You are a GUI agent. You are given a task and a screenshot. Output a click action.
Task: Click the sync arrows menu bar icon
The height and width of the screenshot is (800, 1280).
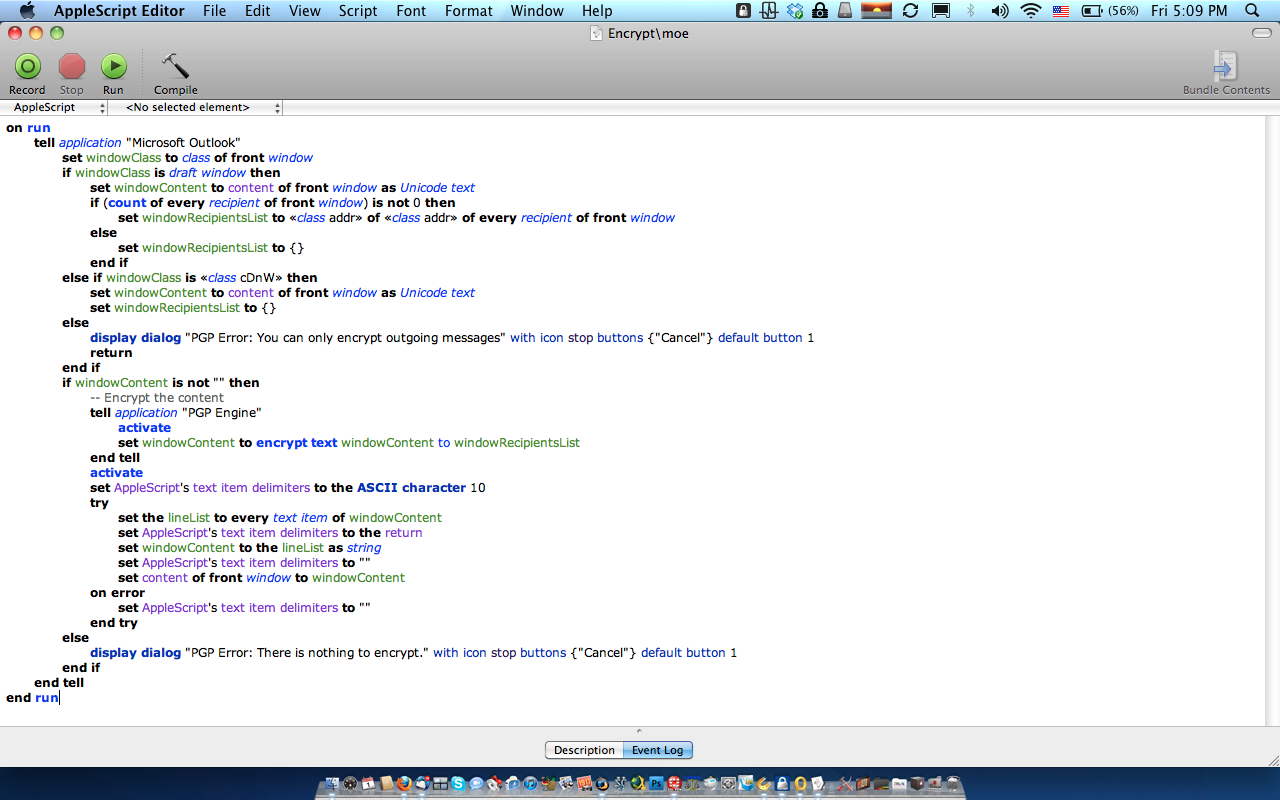tap(910, 11)
